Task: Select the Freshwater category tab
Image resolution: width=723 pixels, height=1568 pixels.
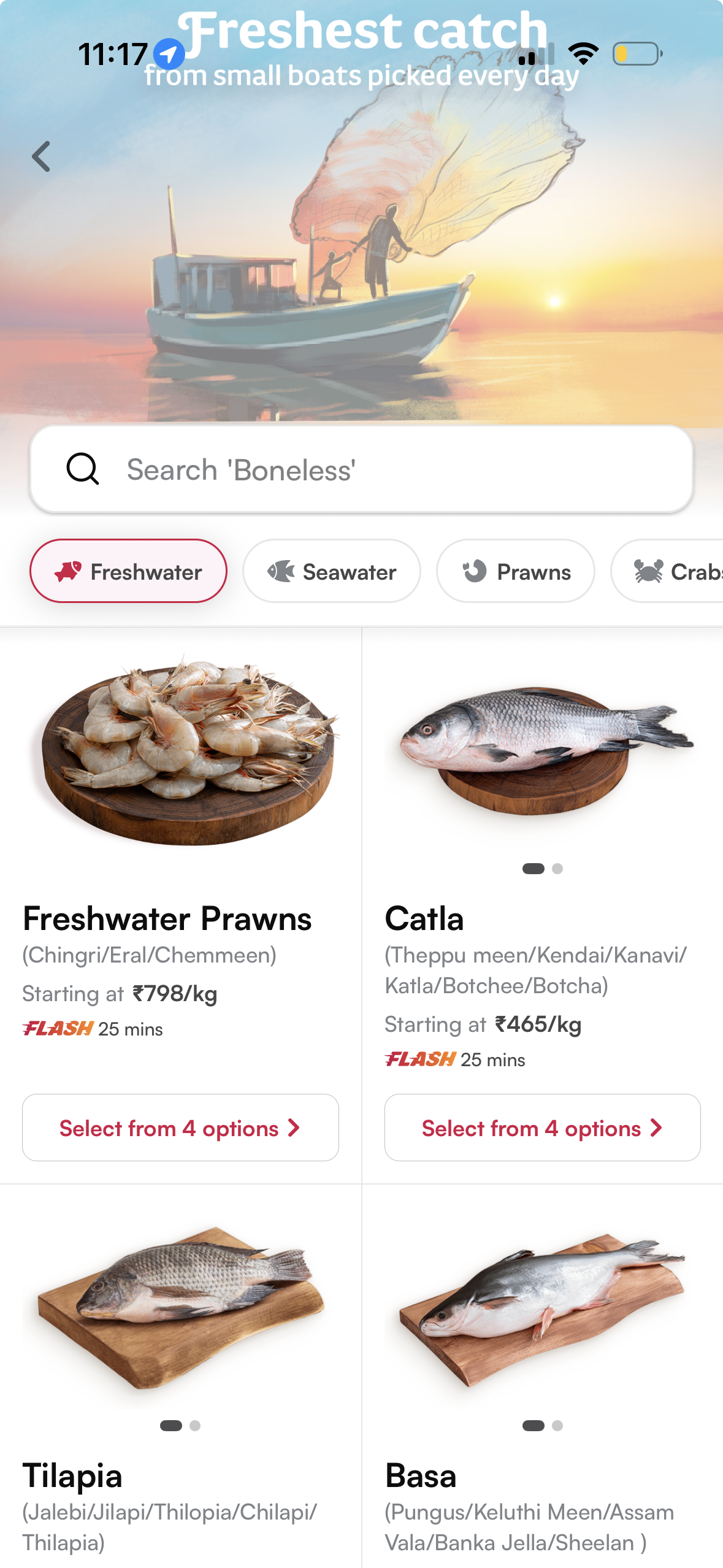Action: click(x=128, y=571)
